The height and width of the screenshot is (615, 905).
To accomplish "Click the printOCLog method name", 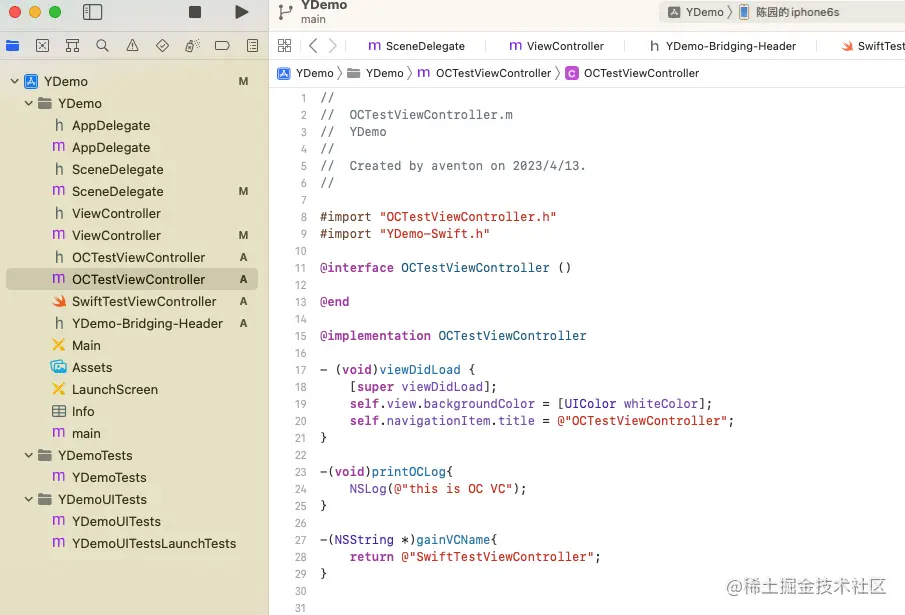I will coord(409,472).
